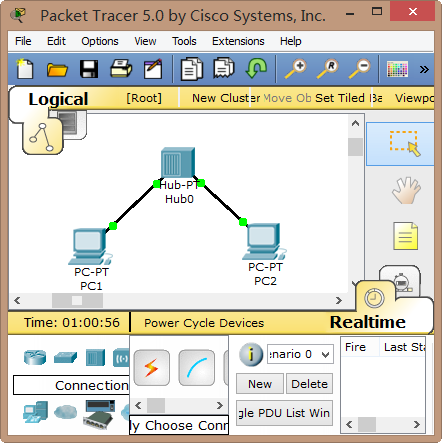Click connection list scroll left arrow

click(x=138, y=406)
